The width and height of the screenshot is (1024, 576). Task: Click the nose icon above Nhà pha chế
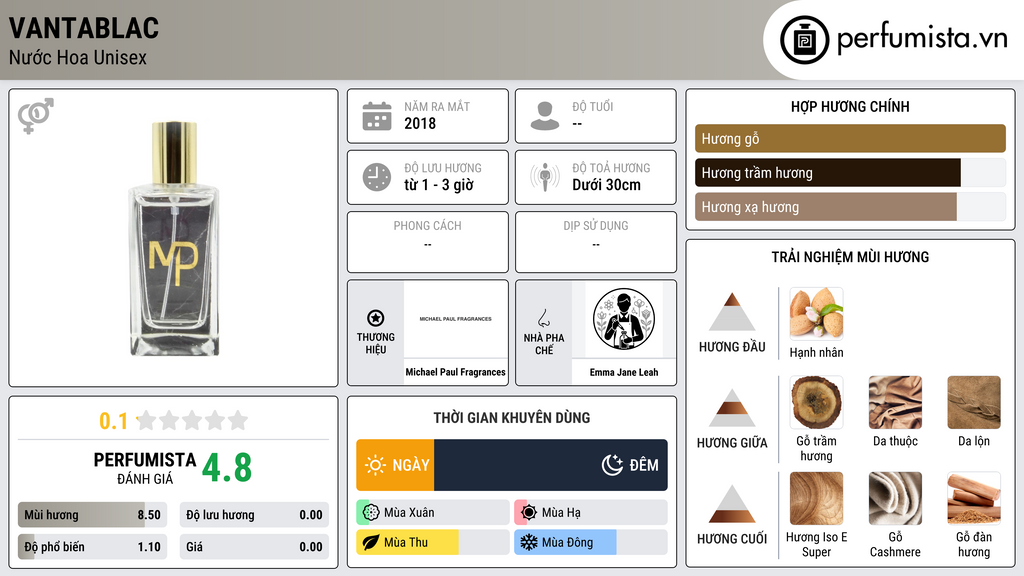tap(543, 318)
